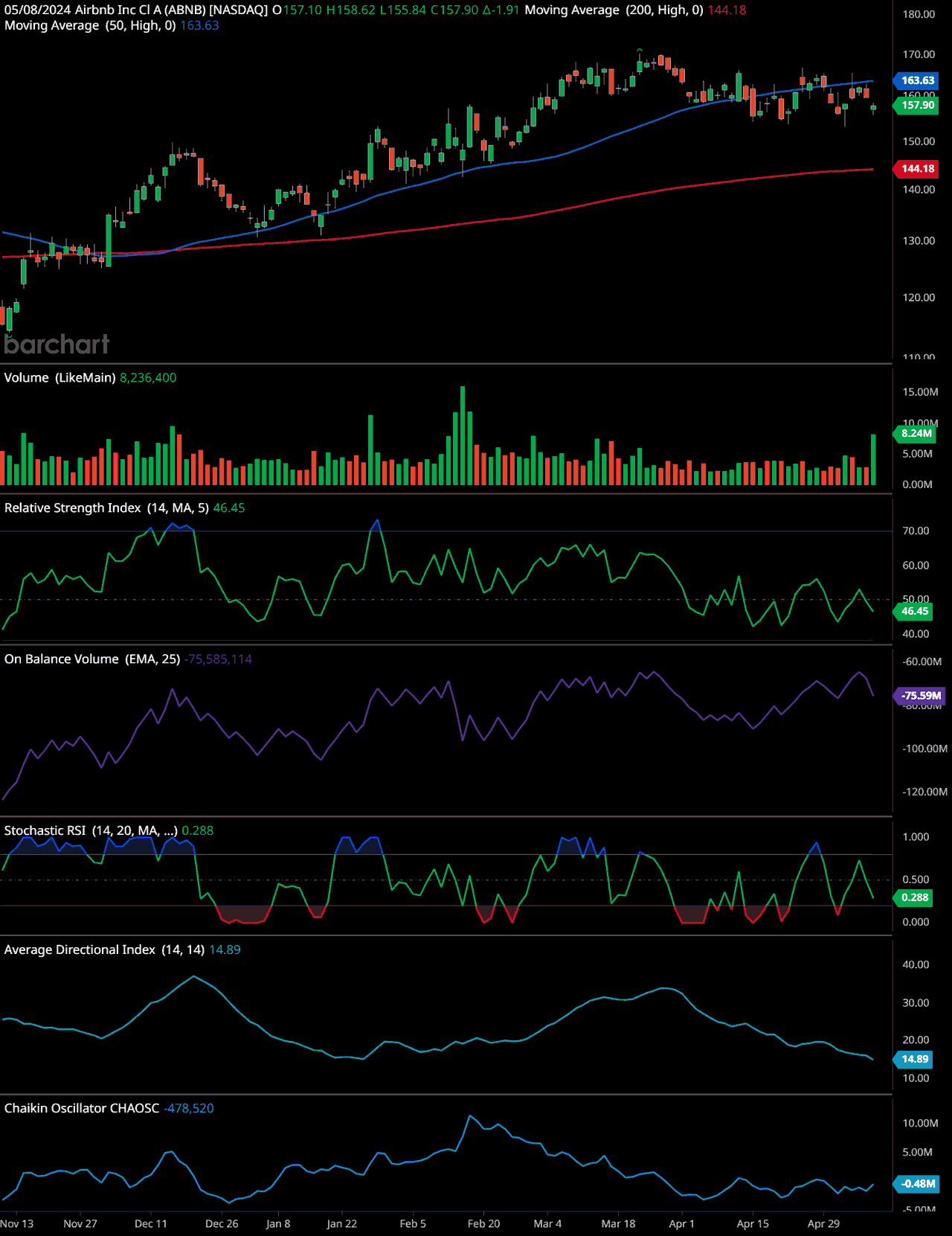Click the Moving Average (50, High, 0) label

pyautogui.click(x=90, y=25)
